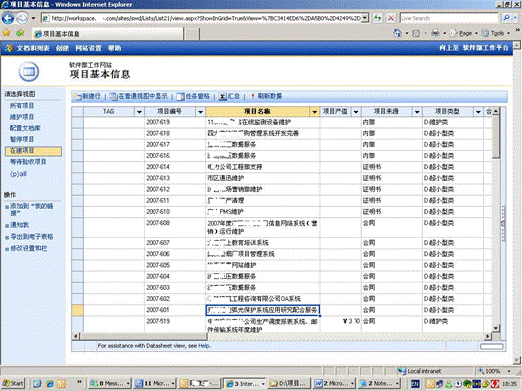
Task: Click the SharePoint logo icon beside 文档和列表
Action: click(9, 48)
